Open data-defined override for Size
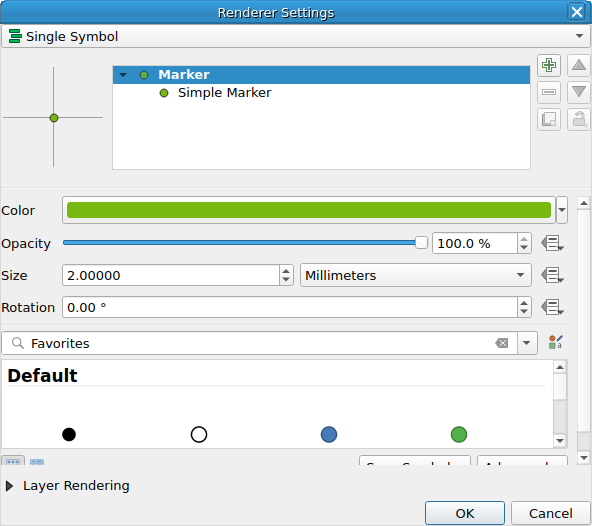 point(552,275)
